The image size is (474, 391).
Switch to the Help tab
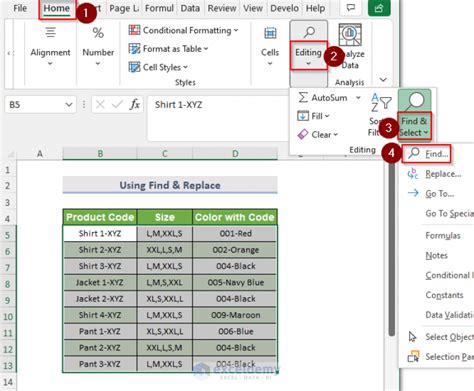coord(315,8)
